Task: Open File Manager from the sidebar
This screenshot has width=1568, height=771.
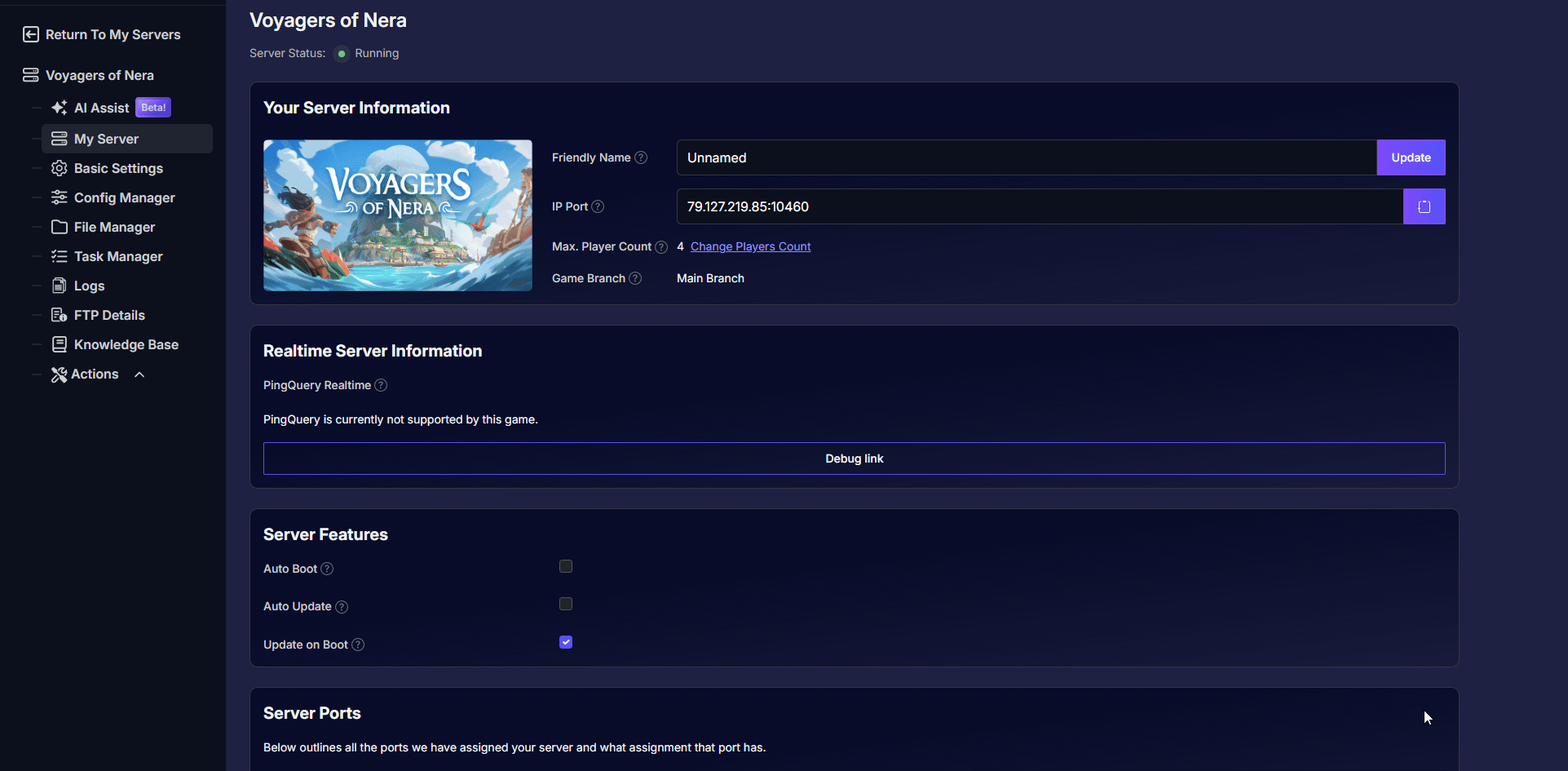Action: 114,227
